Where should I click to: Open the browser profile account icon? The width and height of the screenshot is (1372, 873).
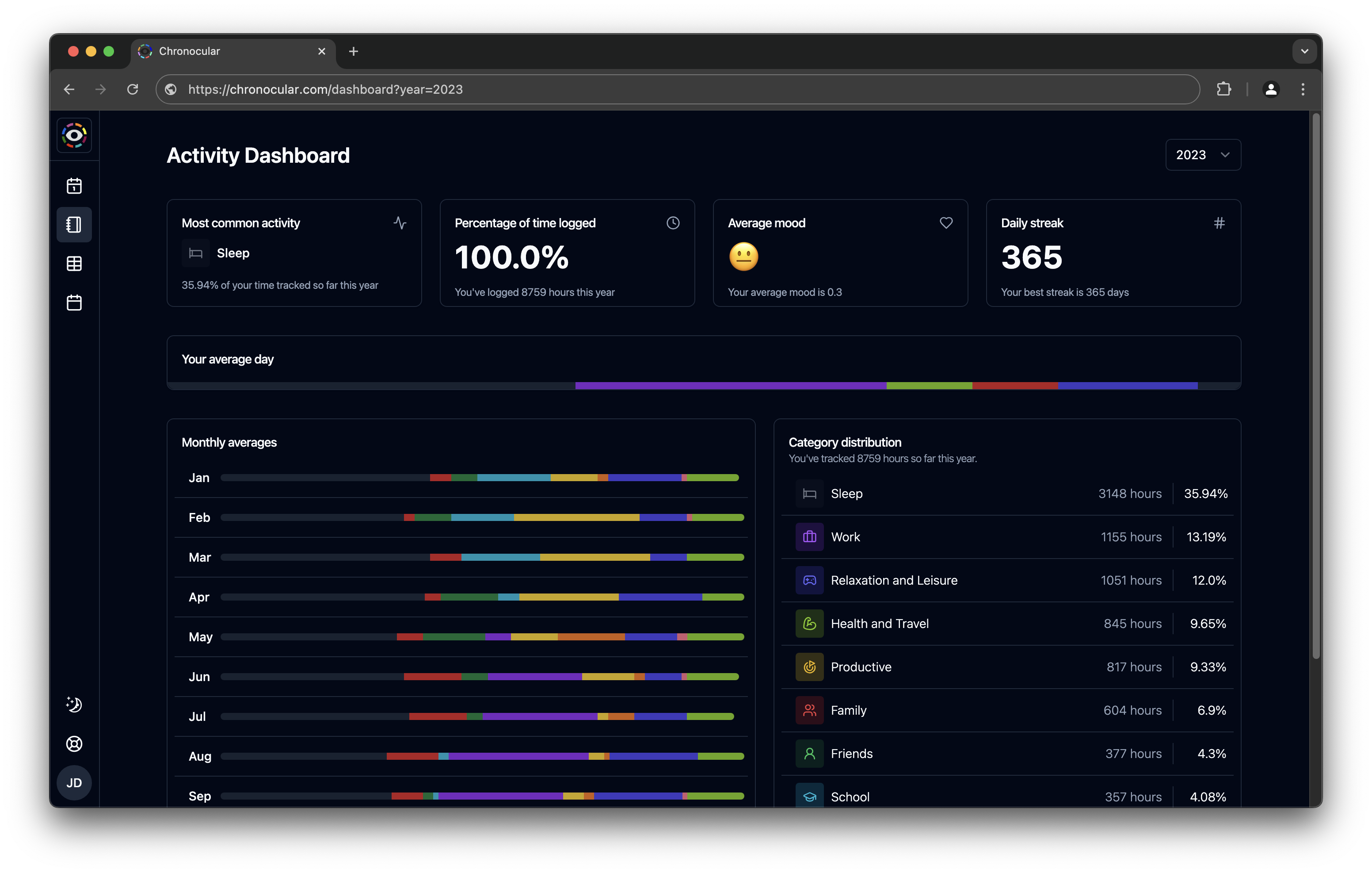1271,89
